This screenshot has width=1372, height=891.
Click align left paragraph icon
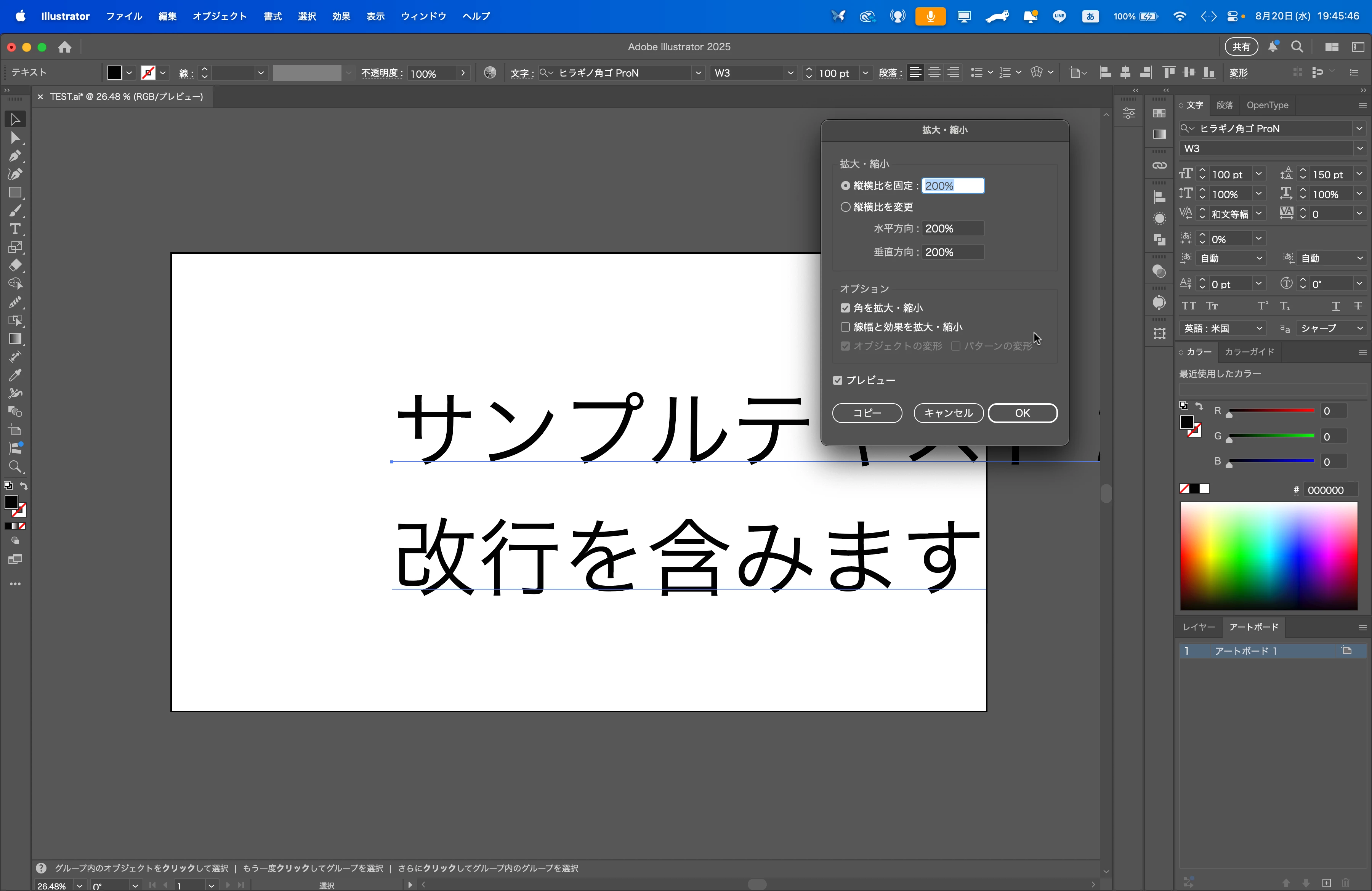point(915,73)
